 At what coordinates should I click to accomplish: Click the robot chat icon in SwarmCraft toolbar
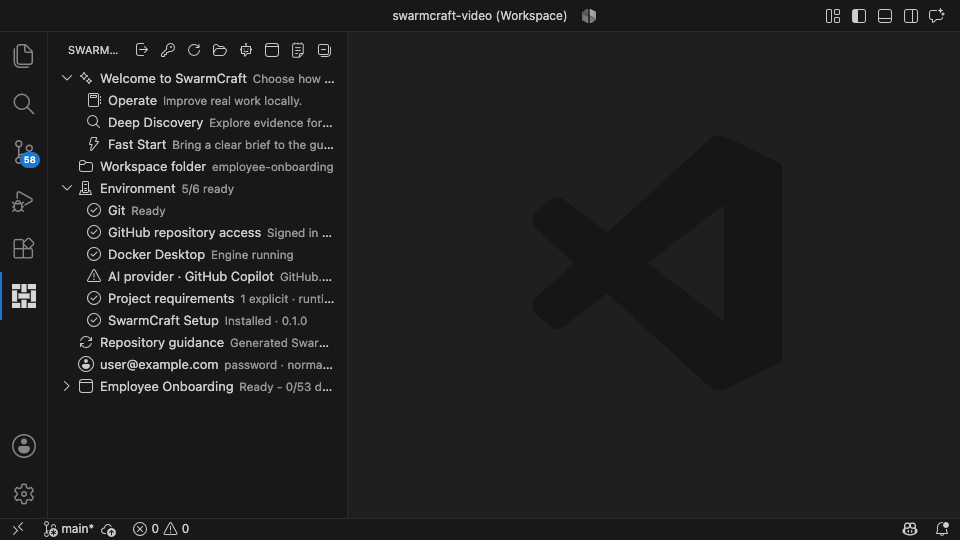point(246,50)
